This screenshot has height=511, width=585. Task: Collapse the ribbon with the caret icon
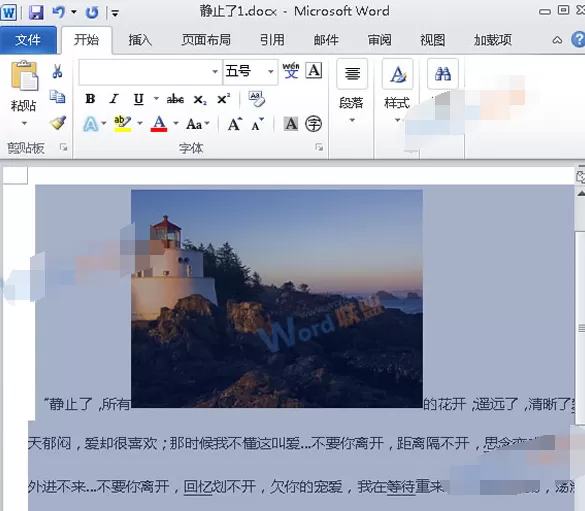(x=557, y=40)
